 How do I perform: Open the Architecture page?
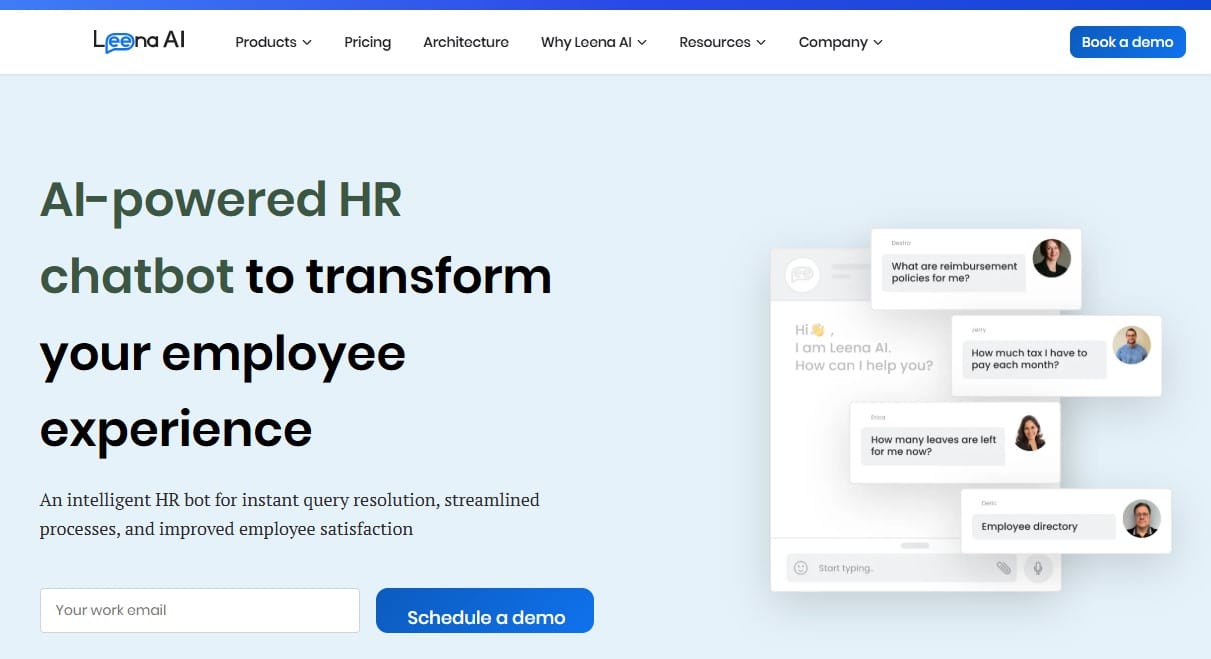click(466, 42)
